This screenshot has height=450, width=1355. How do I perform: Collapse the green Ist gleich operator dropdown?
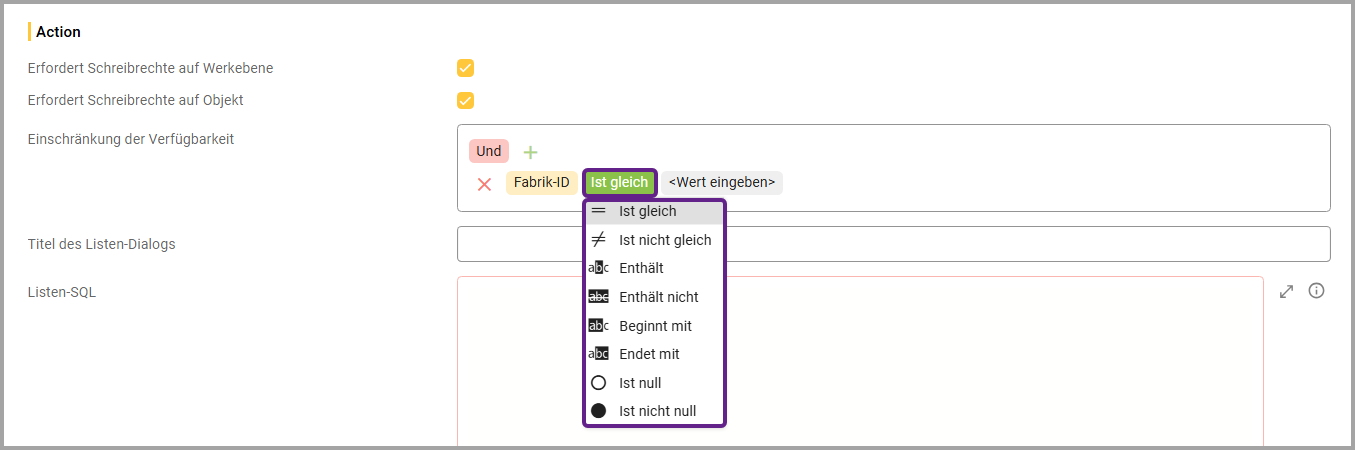619,183
